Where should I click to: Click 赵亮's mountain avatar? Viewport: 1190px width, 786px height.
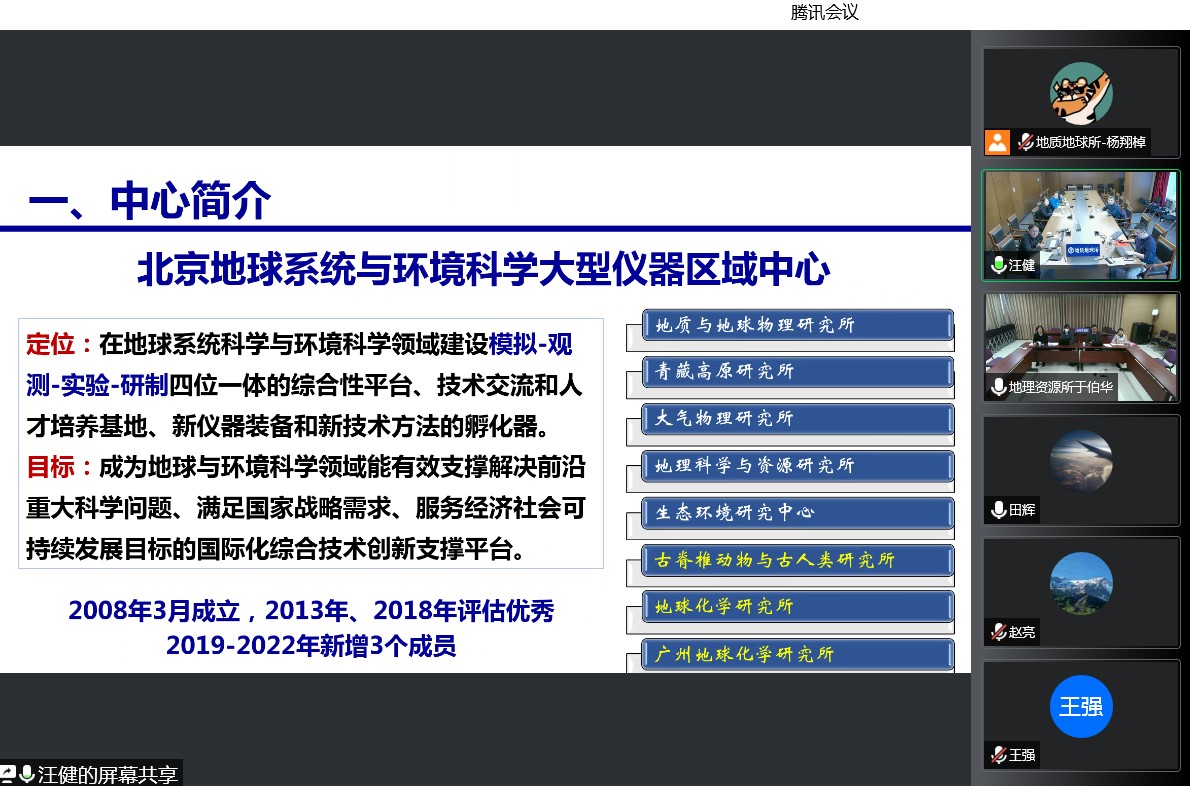tap(1080, 584)
